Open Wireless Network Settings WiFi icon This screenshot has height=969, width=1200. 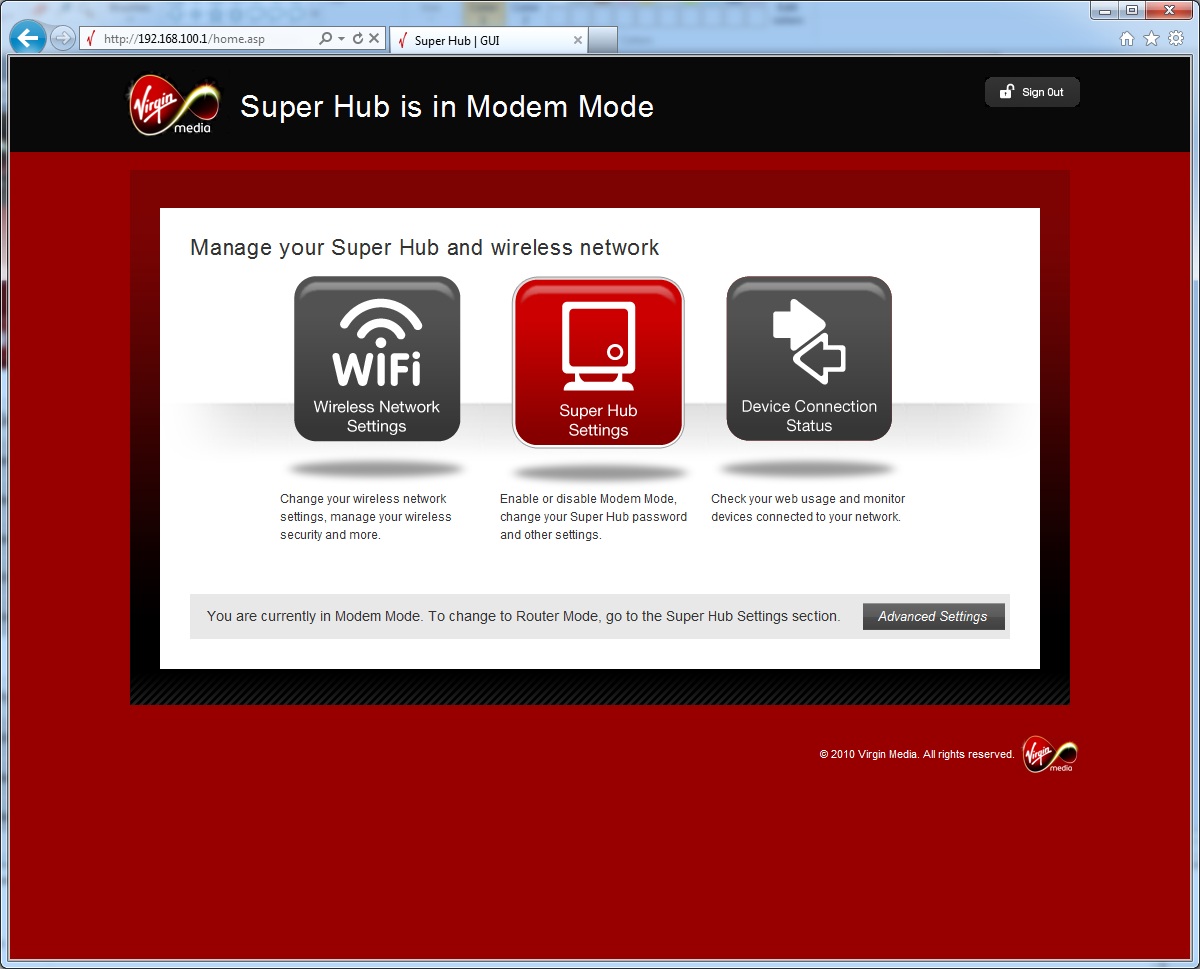click(x=377, y=359)
